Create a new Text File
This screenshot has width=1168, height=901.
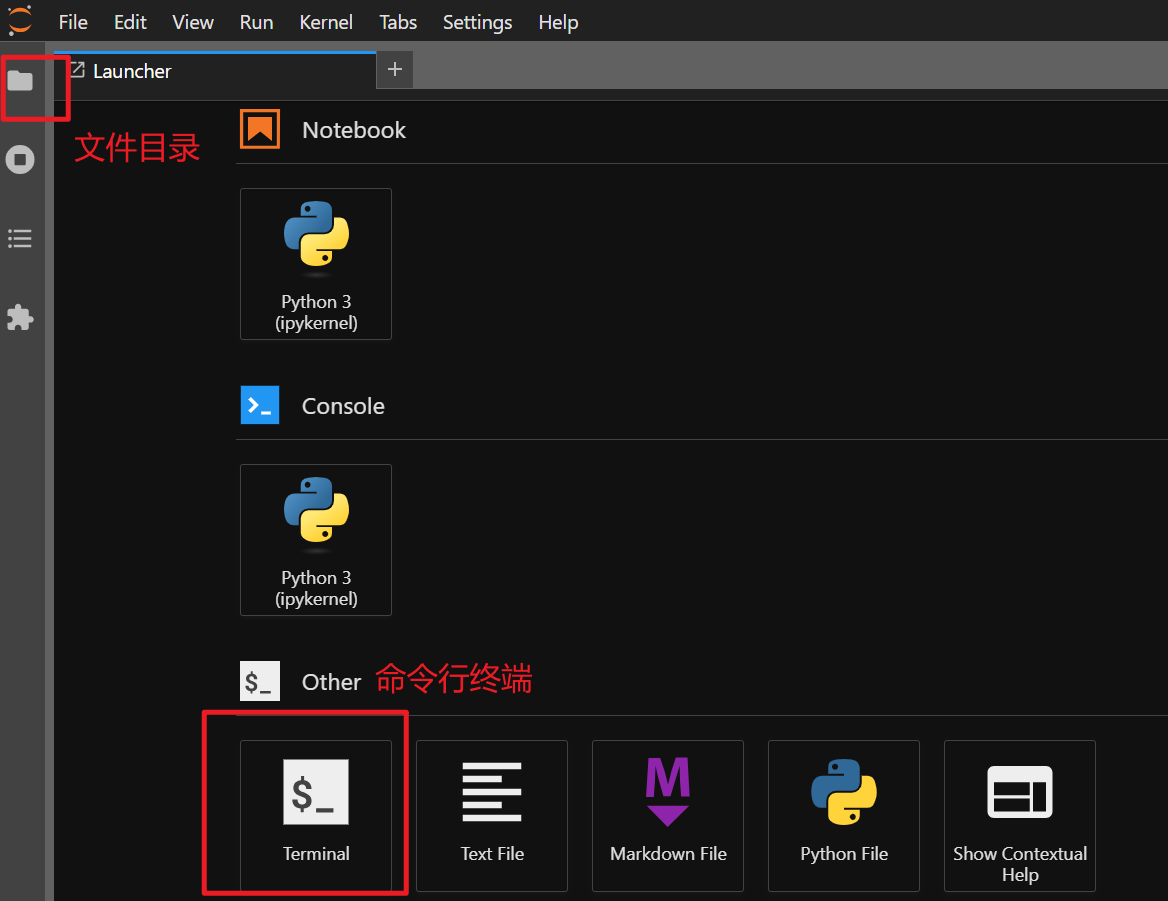pyautogui.click(x=492, y=815)
